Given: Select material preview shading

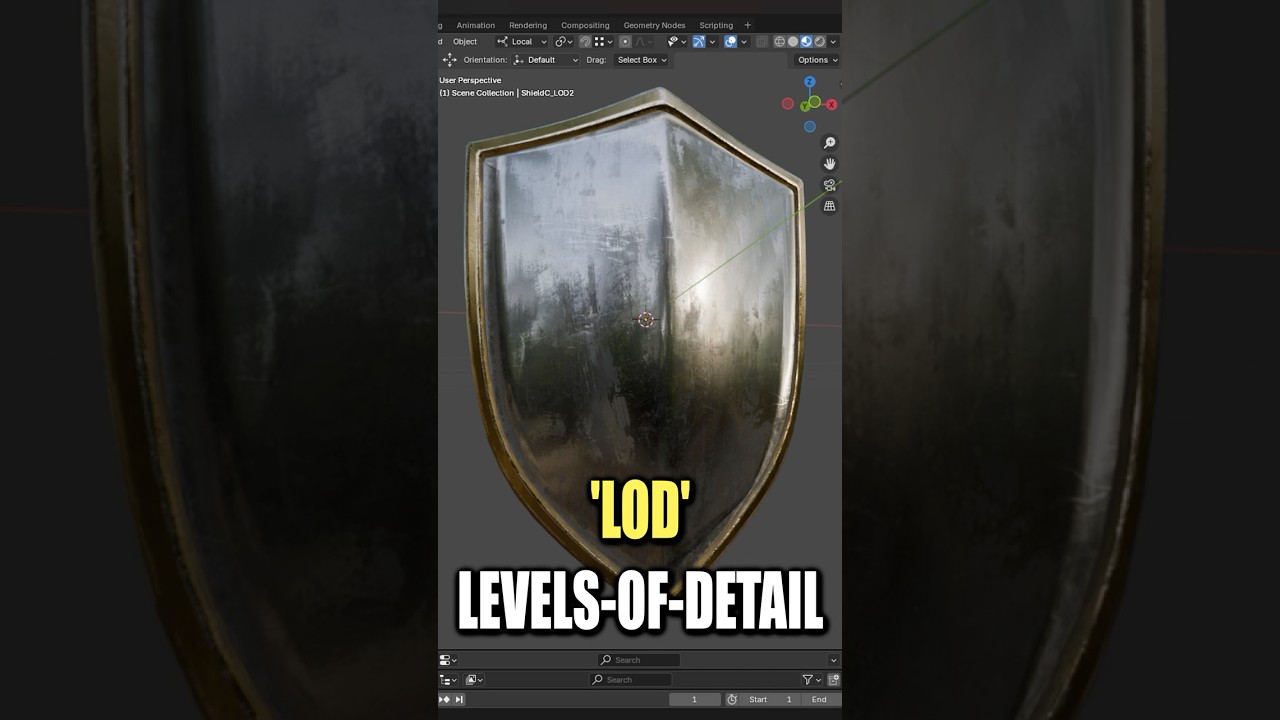Looking at the screenshot, I should point(806,41).
